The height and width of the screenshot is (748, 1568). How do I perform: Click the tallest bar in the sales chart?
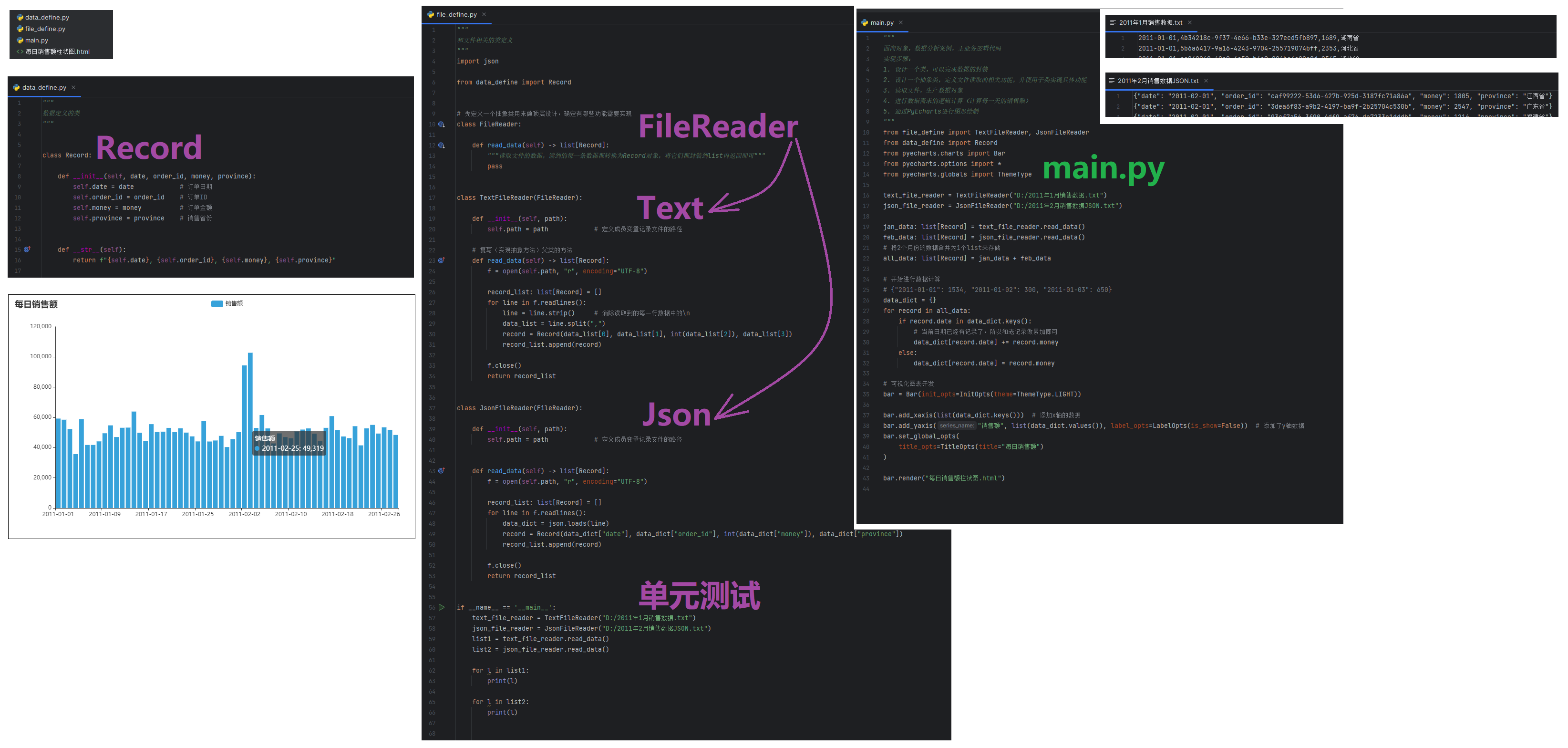(x=250, y=430)
